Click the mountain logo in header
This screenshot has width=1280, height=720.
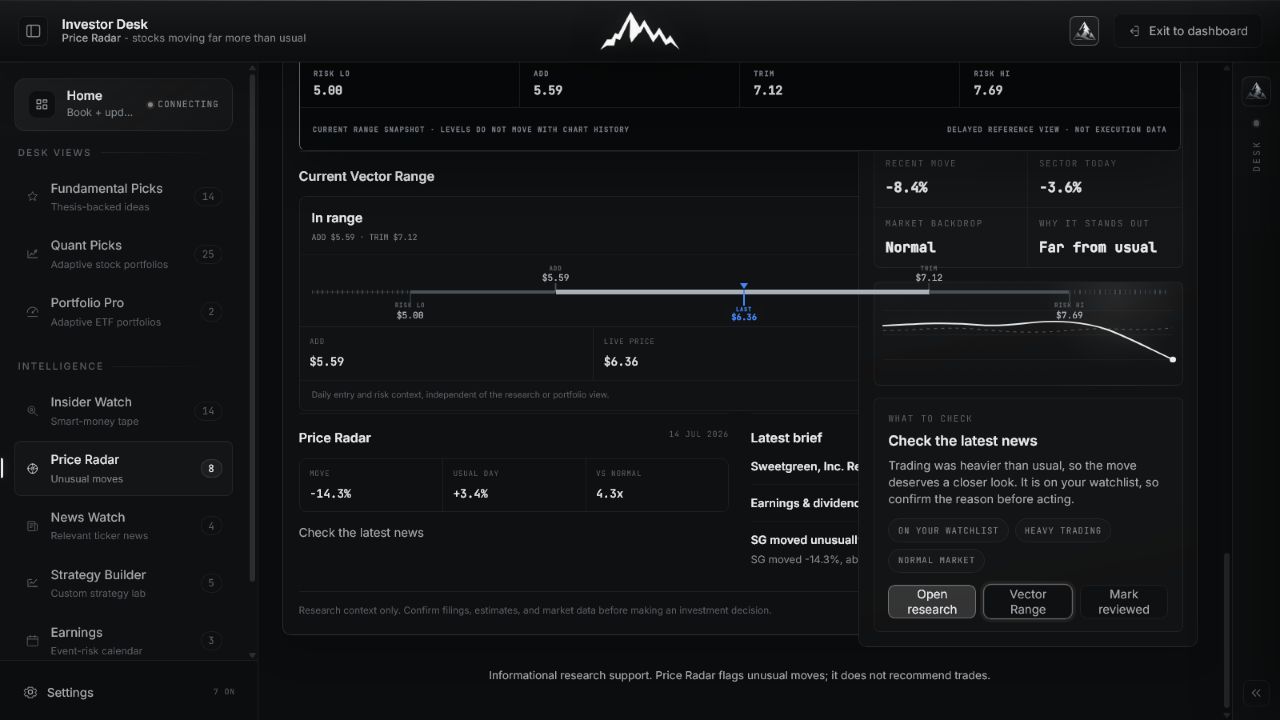[640, 31]
